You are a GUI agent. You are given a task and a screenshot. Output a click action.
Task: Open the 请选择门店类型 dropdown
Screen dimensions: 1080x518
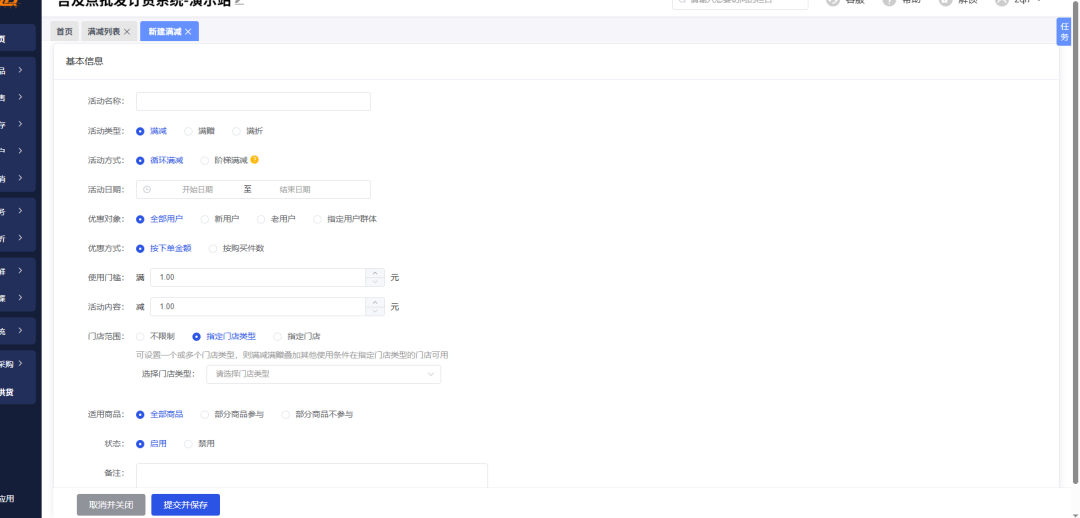tap(324, 374)
